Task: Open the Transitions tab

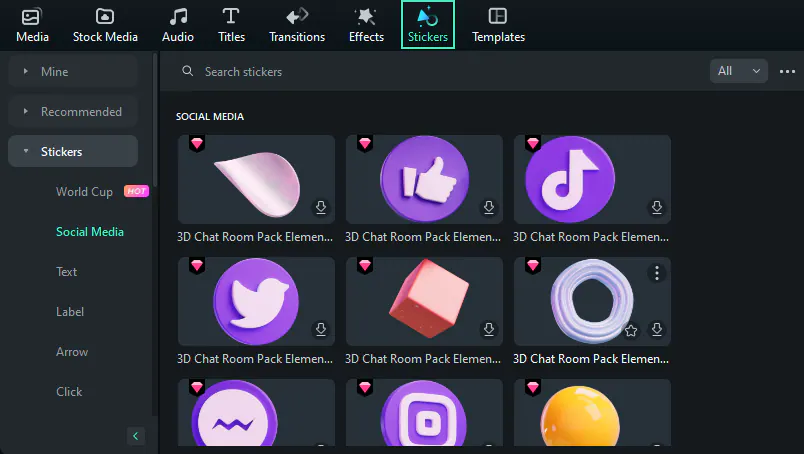Action: [297, 25]
